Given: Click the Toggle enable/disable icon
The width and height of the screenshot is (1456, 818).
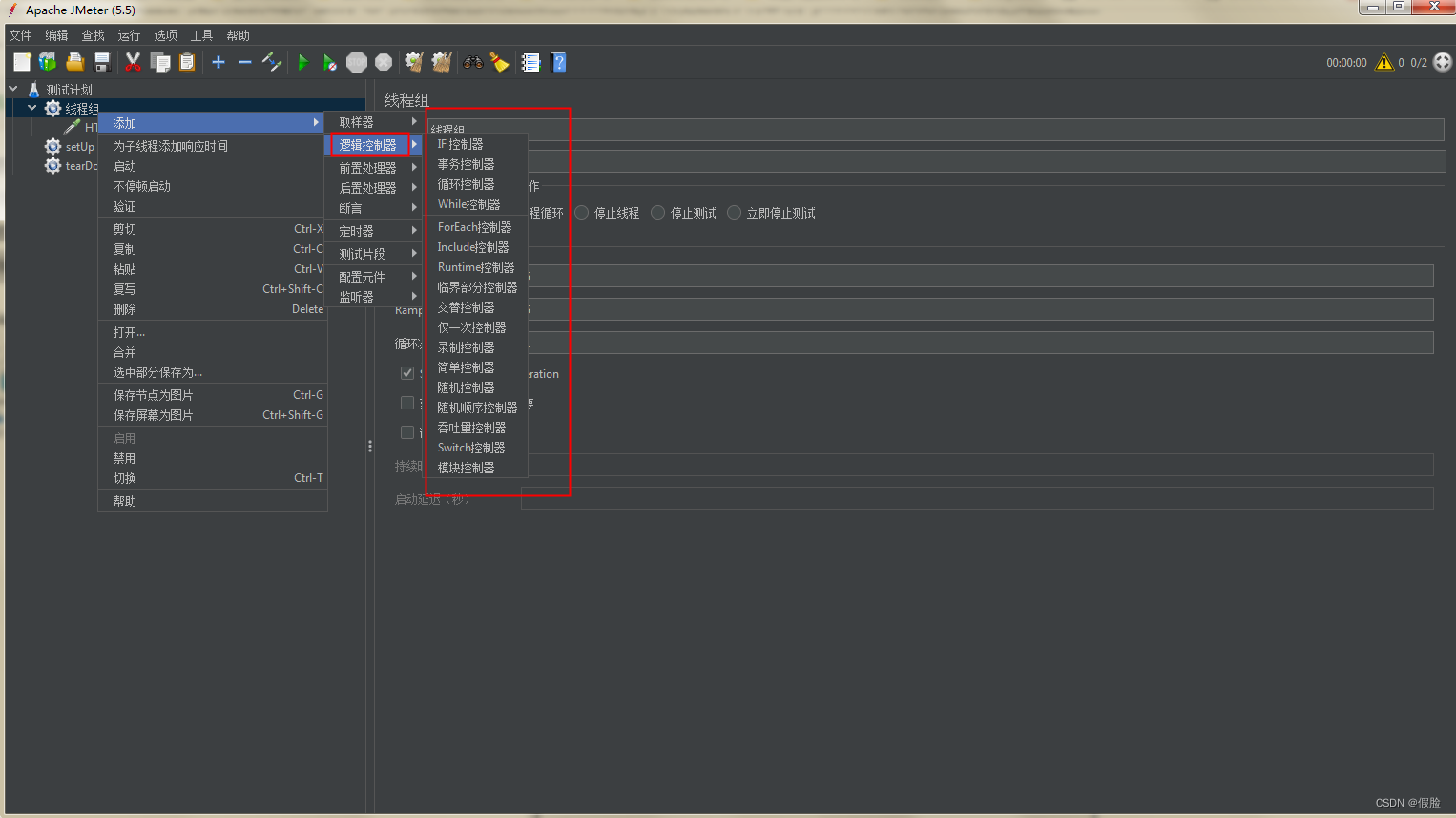Looking at the screenshot, I should [272, 62].
